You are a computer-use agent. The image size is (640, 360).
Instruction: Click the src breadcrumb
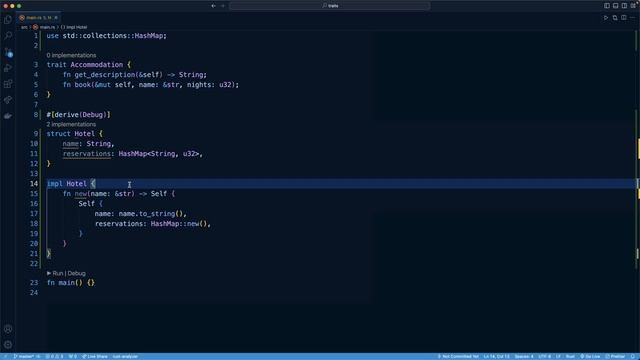point(24,27)
